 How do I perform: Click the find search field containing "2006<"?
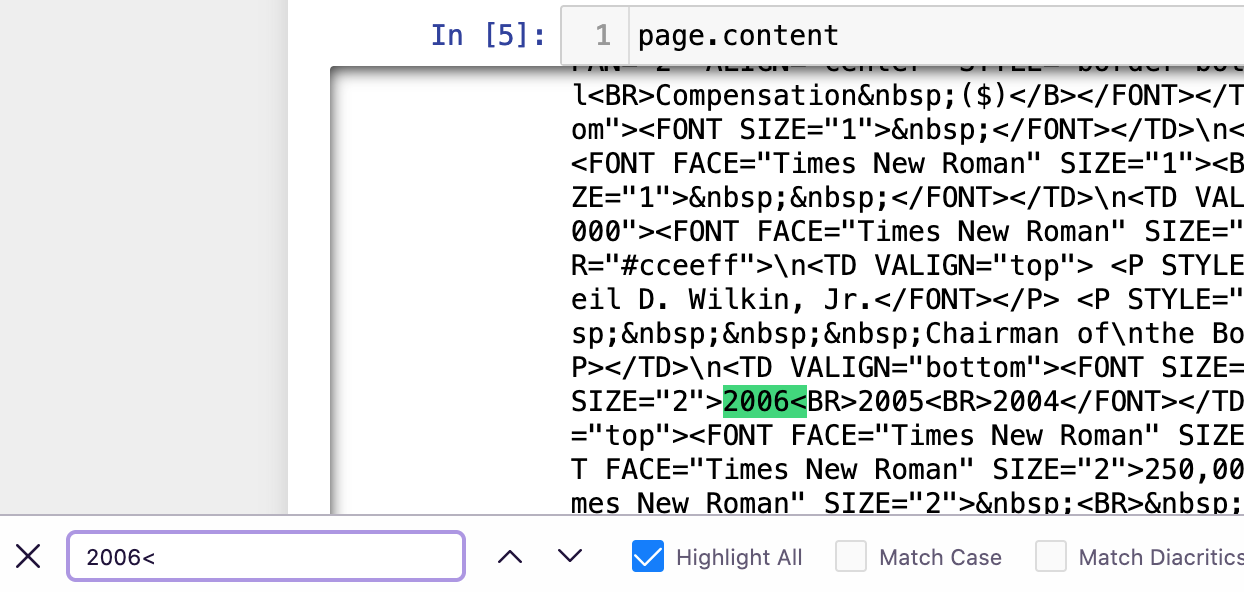pos(266,557)
